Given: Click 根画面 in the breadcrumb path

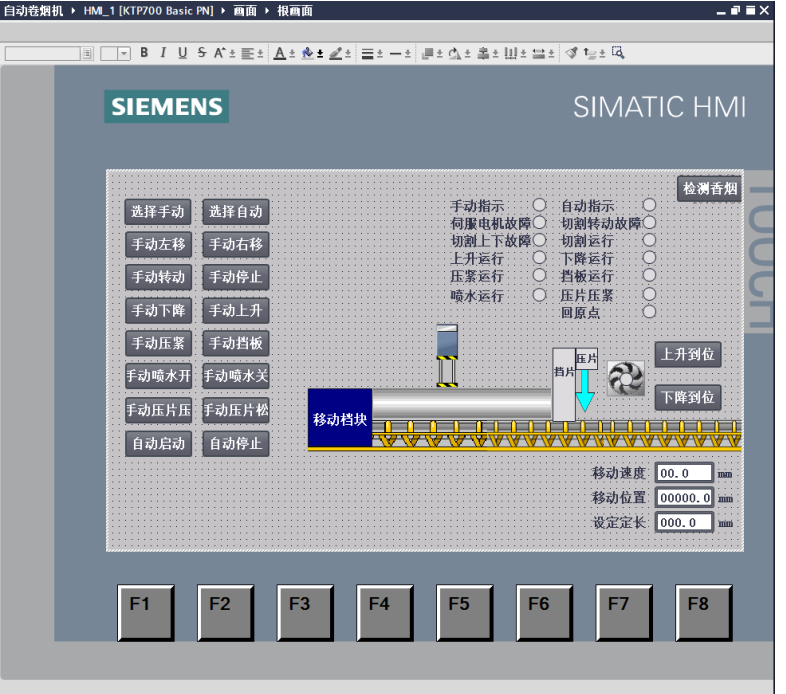Looking at the screenshot, I should (x=295, y=11).
